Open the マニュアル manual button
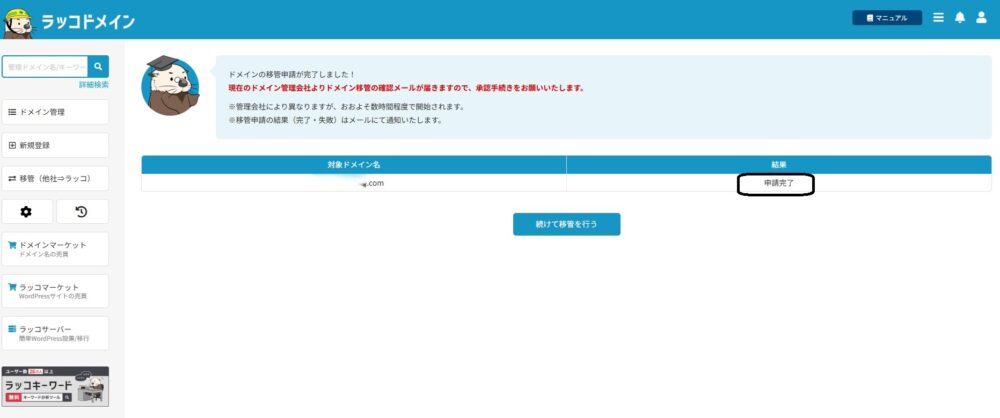 pyautogui.click(x=886, y=18)
